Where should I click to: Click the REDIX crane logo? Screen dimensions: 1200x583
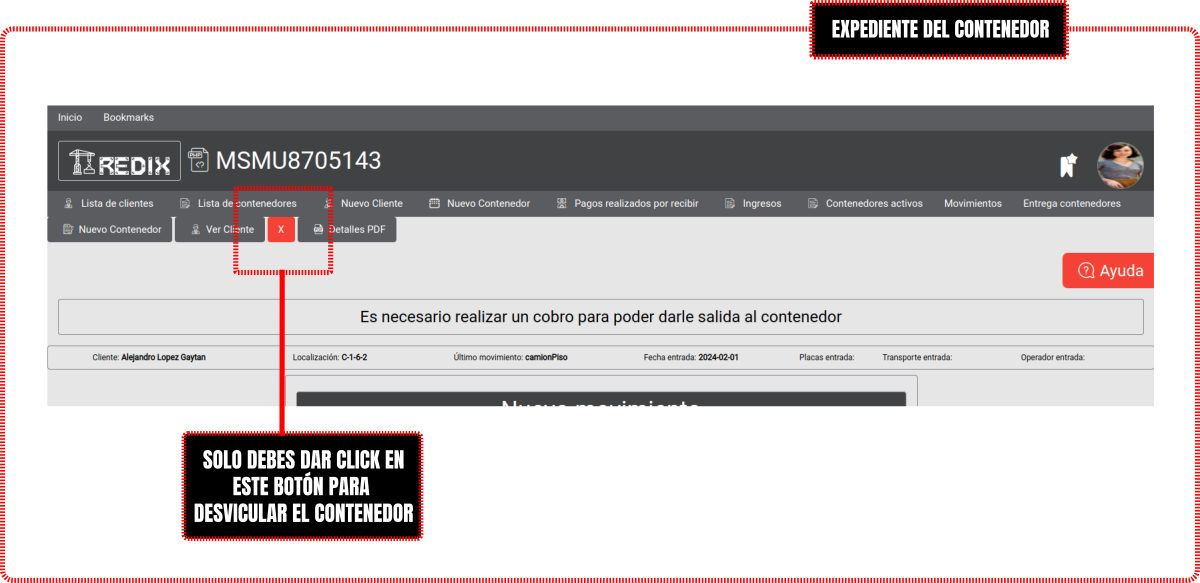pos(119,162)
